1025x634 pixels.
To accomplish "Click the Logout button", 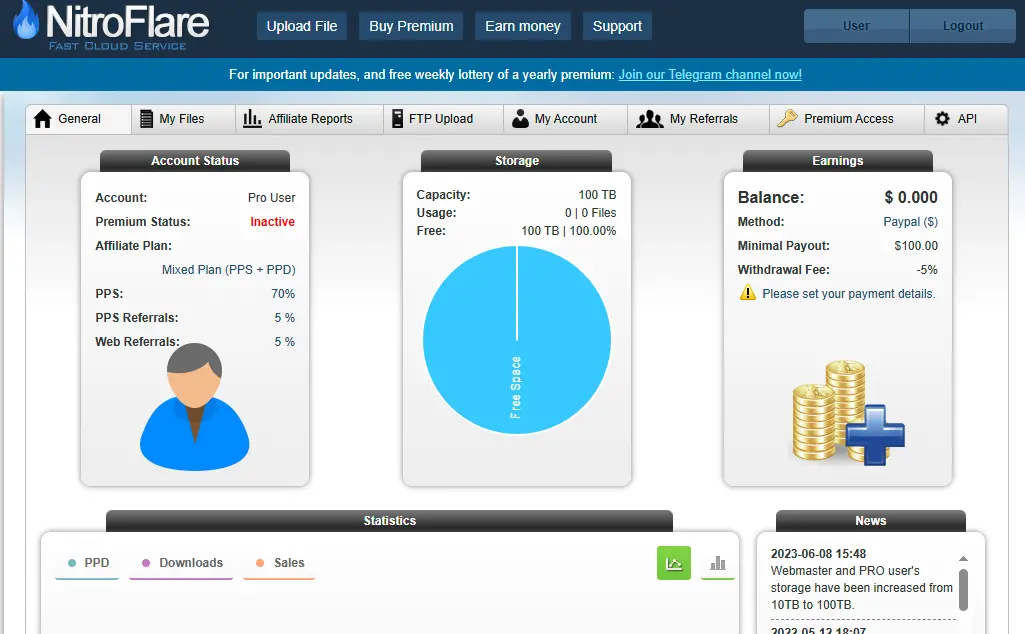I will tap(963, 26).
